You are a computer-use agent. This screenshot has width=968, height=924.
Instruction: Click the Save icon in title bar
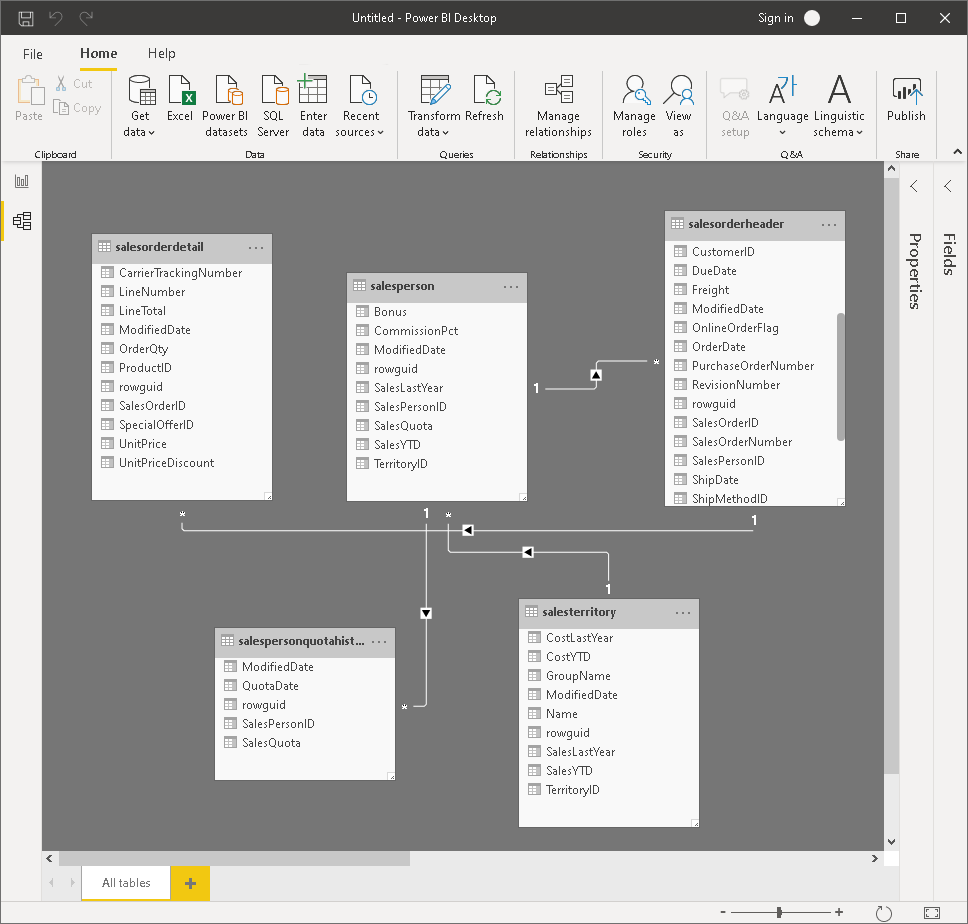coord(26,18)
